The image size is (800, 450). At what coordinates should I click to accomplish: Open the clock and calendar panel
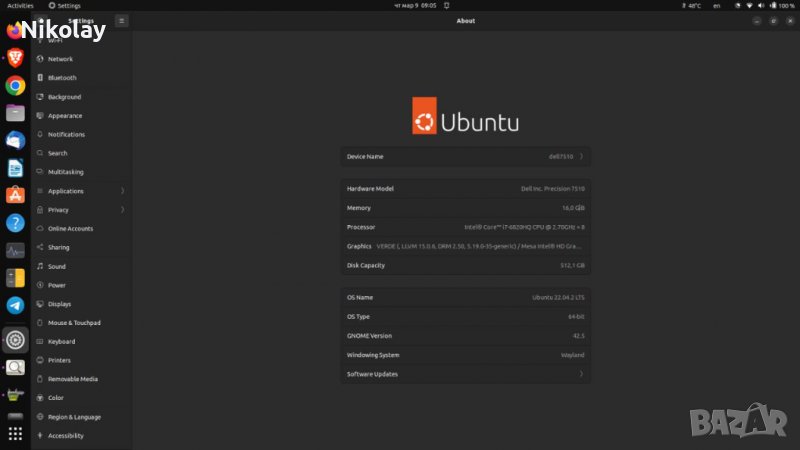pos(401,5)
